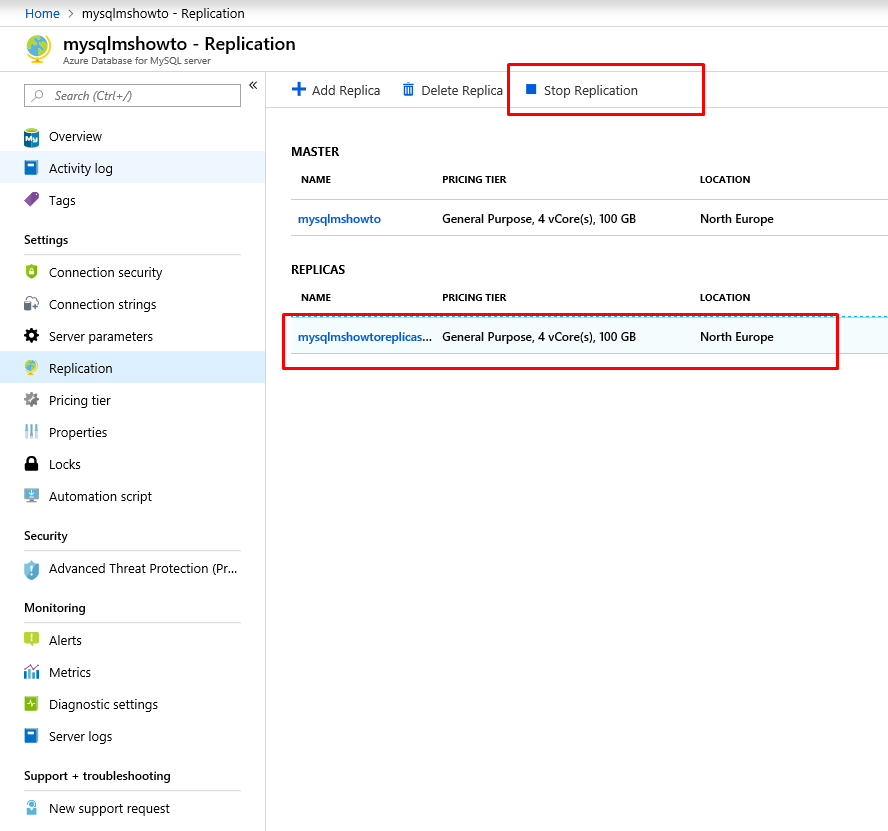This screenshot has height=831, width=888.
Task: Go to Home breadcrumb link
Action: click(42, 14)
